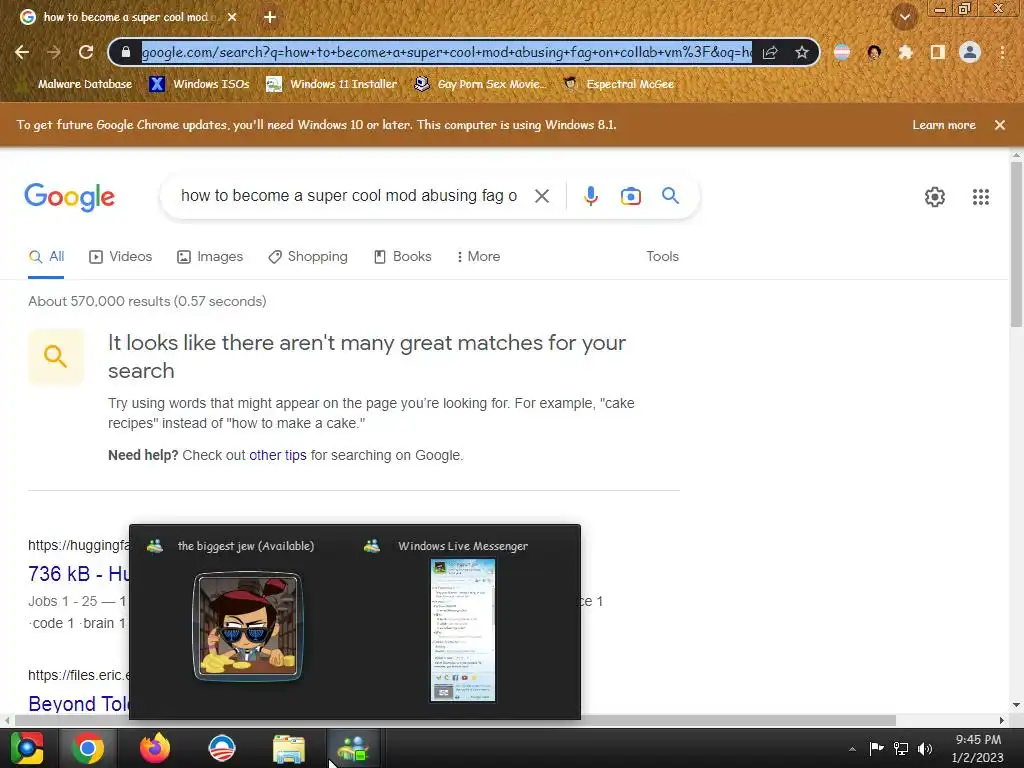
Task: Switch to the Shopping tab
Action: pos(308,257)
